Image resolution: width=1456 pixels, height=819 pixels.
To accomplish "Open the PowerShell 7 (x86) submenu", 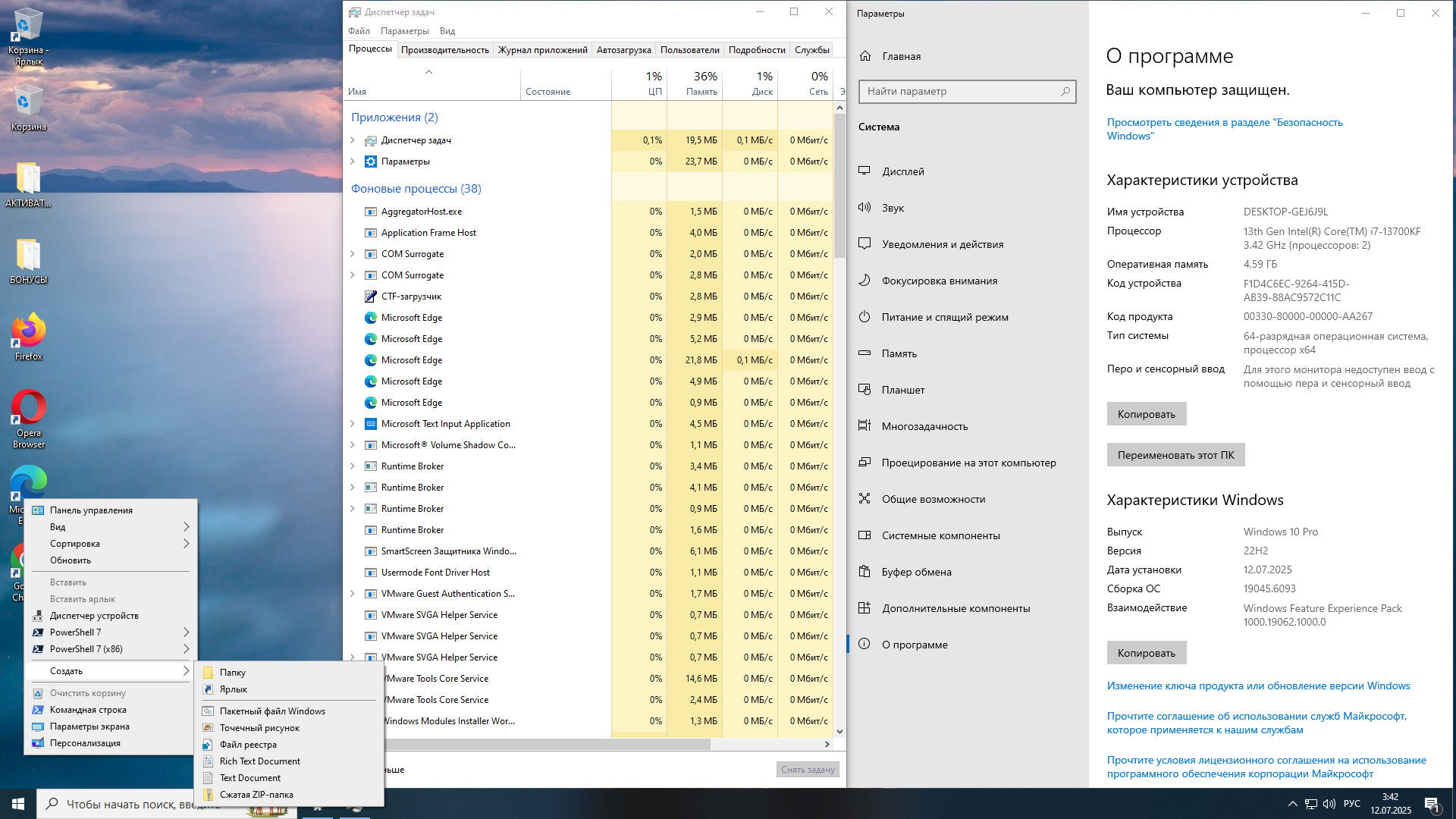I will (111, 649).
